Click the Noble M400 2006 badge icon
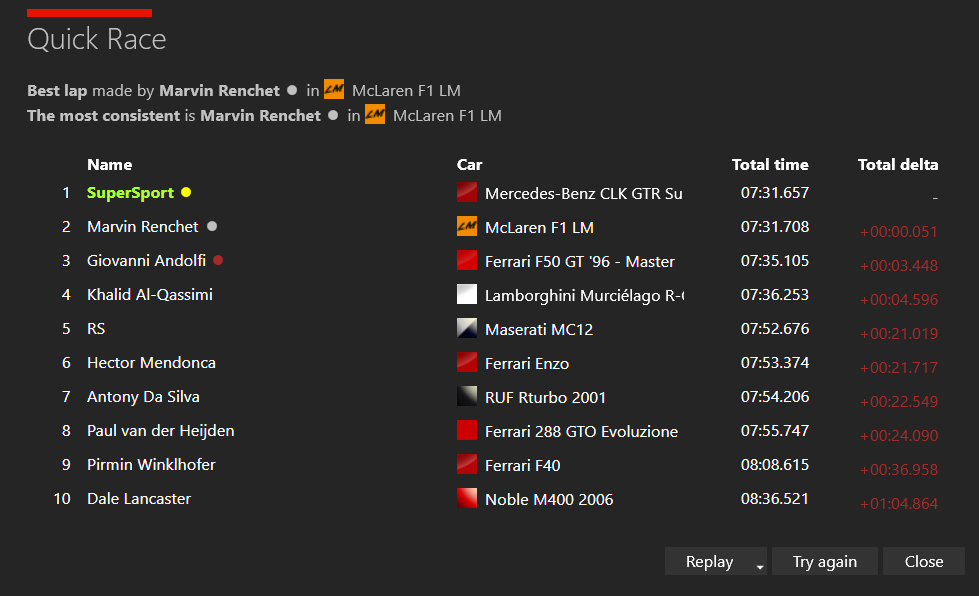Screen dimensions: 979x596 (x=466, y=498)
